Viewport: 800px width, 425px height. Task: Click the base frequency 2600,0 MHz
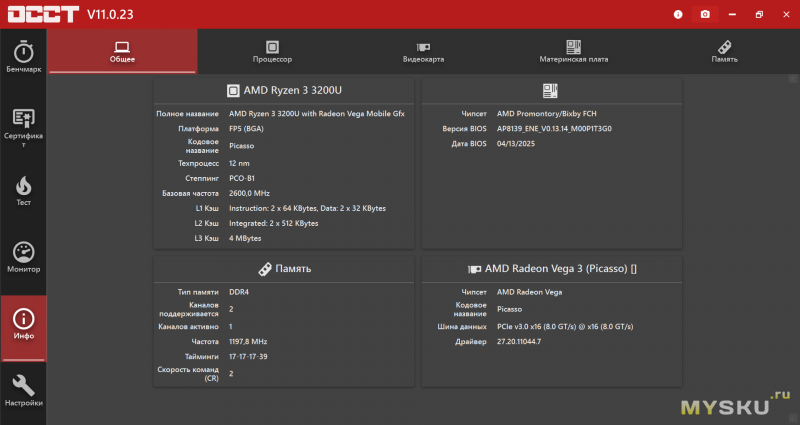coord(249,193)
